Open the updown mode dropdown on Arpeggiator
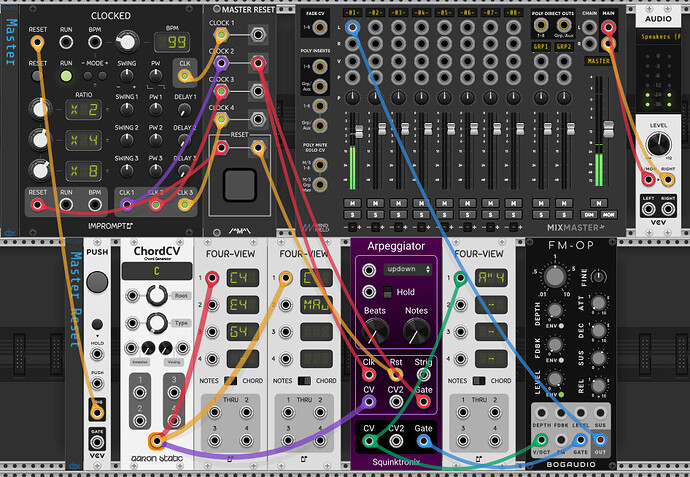This screenshot has width=690, height=477. click(407, 269)
